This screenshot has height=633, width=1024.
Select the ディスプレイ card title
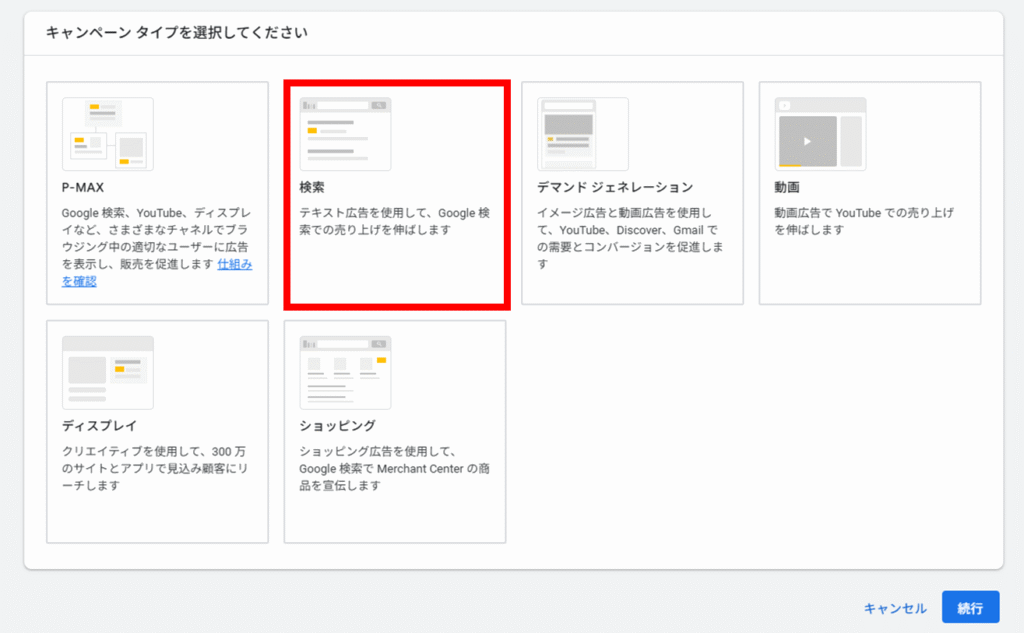tap(99, 426)
